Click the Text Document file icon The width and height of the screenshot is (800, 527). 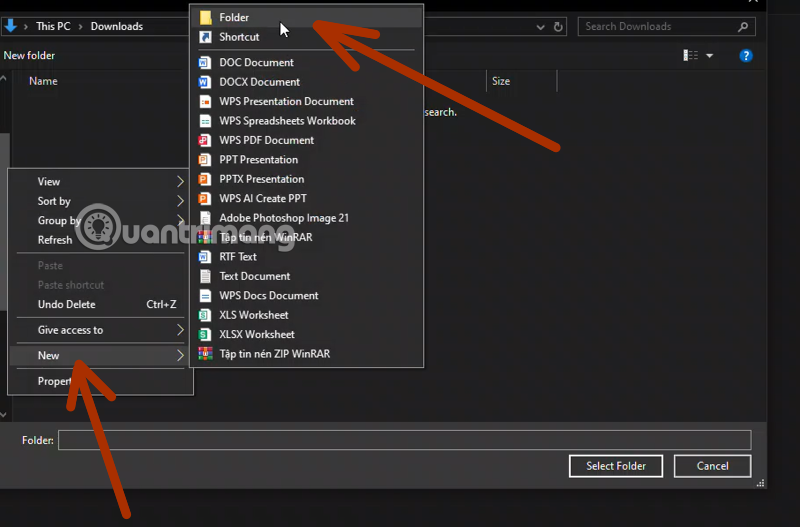click(205, 276)
